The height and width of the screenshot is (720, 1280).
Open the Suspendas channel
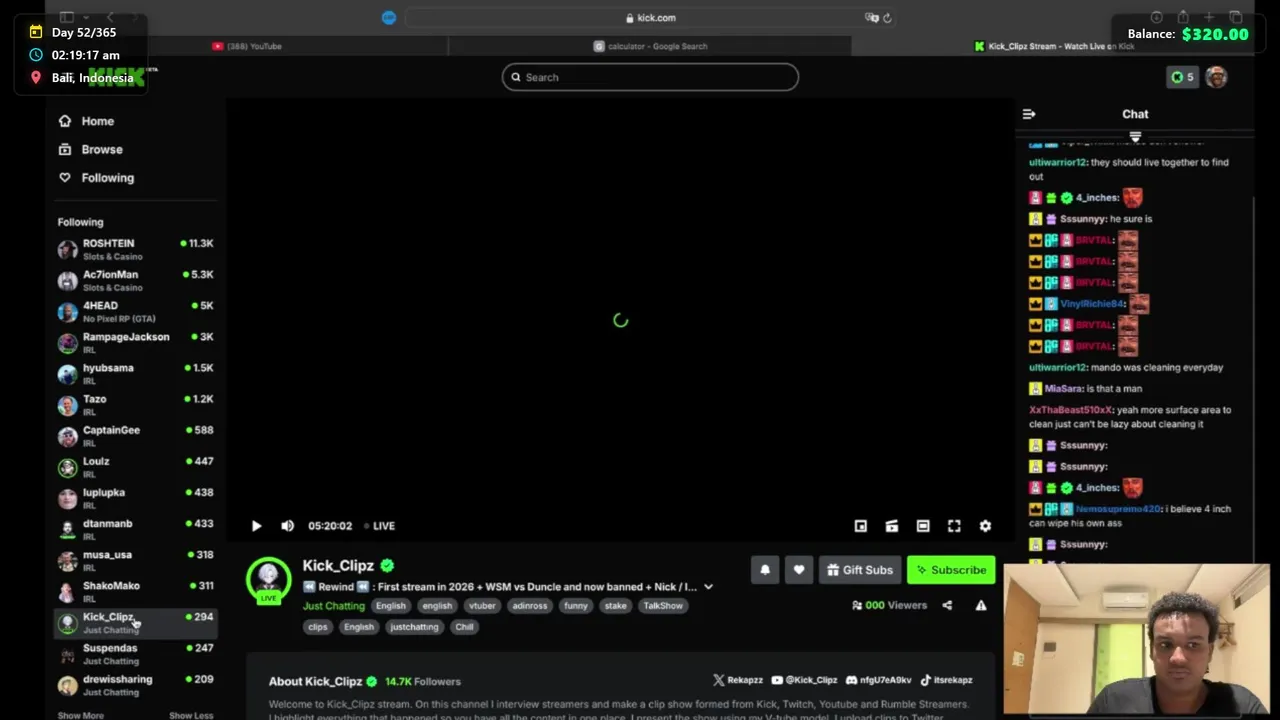click(135, 654)
